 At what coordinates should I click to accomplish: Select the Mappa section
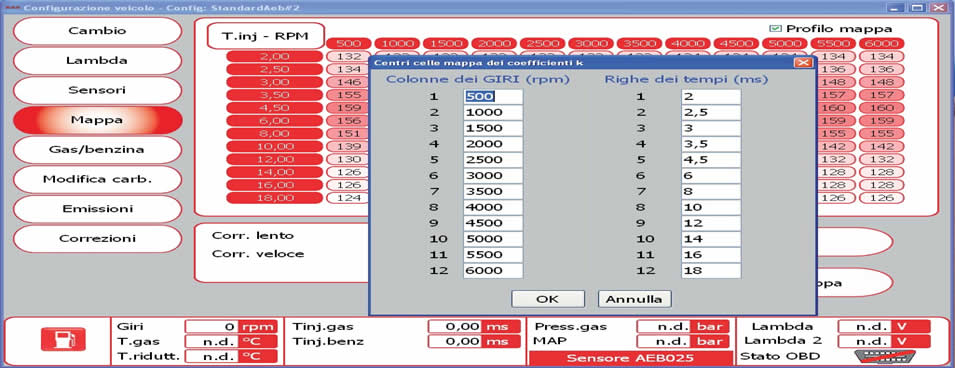click(97, 119)
